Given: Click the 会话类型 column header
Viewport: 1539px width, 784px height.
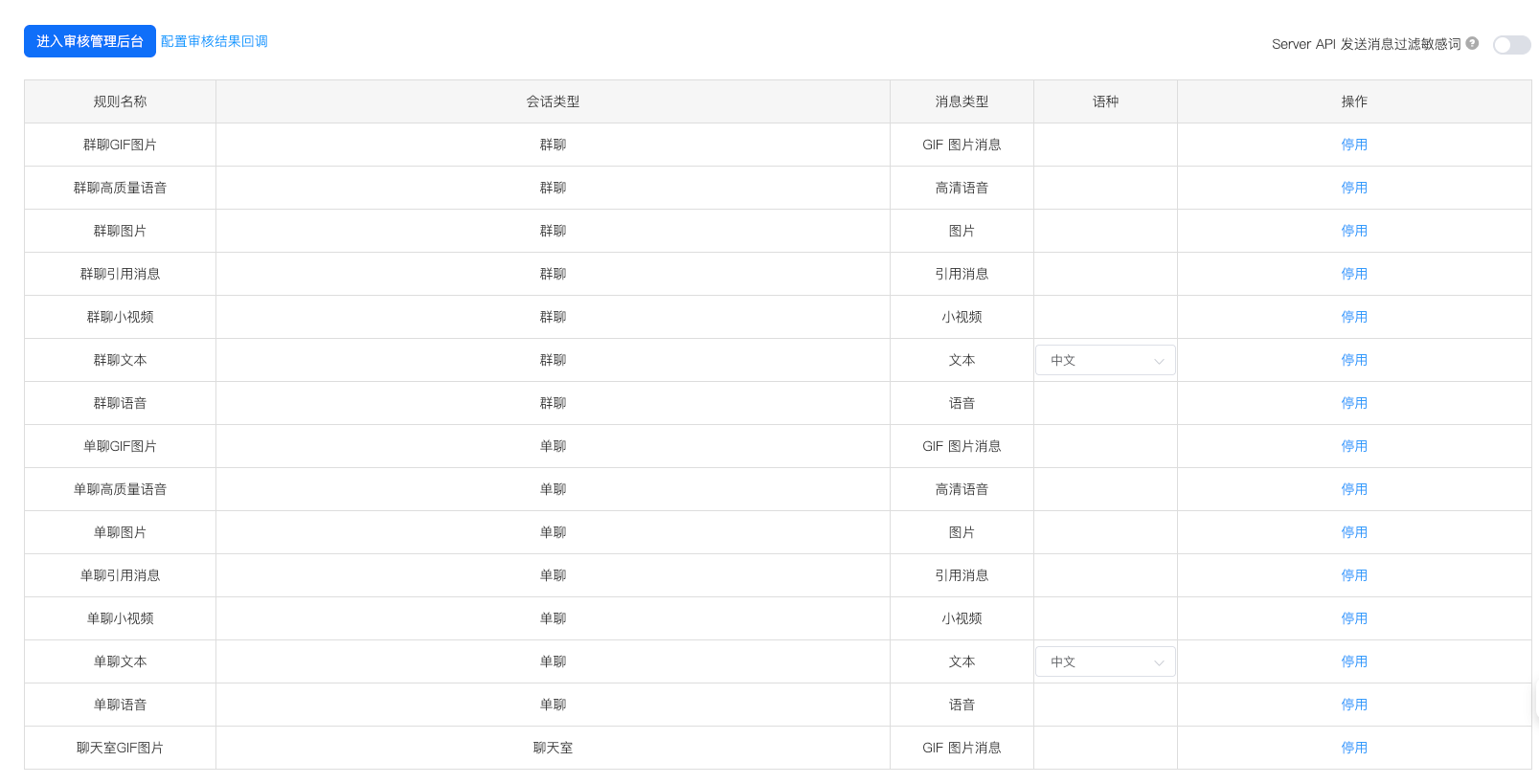Looking at the screenshot, I should click(553, 101).
